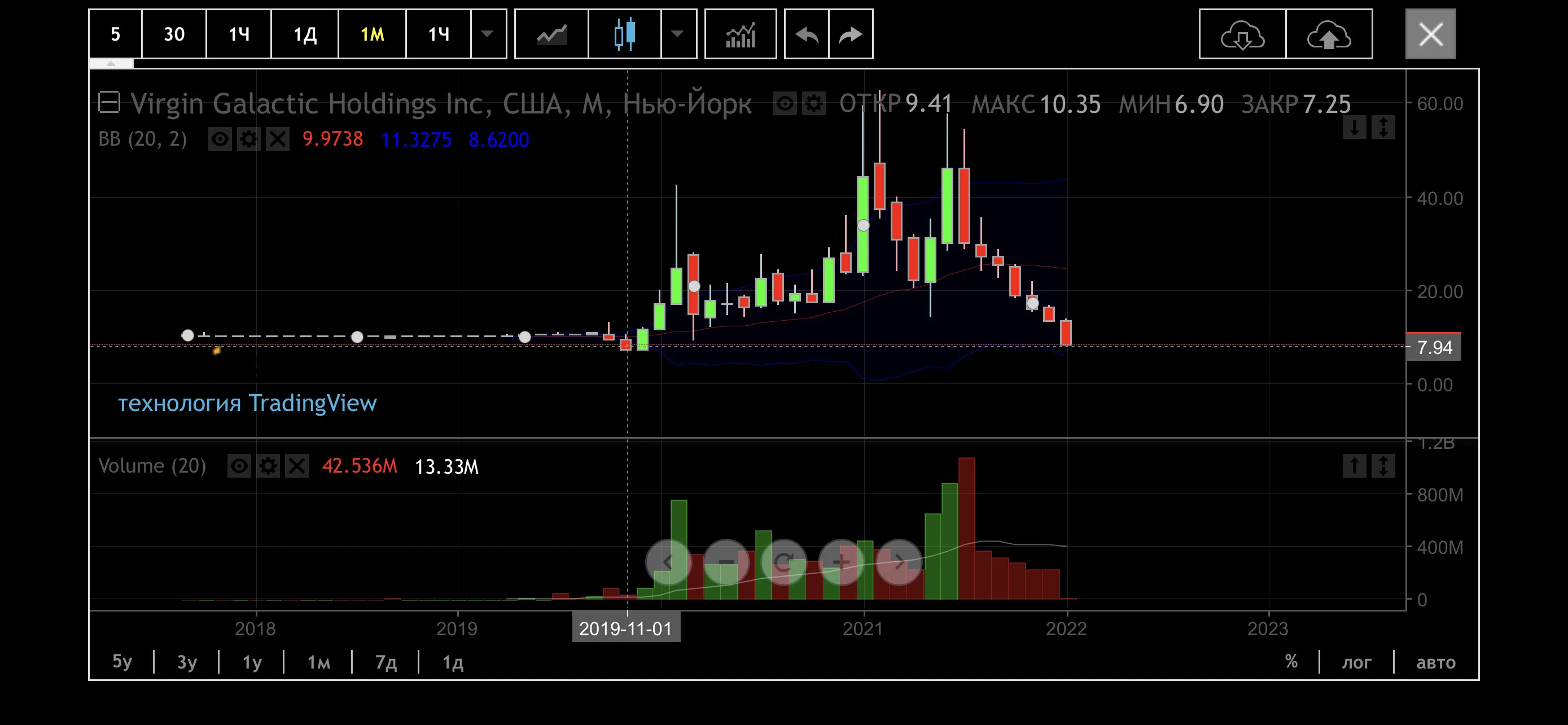
Task: Reset chart view button
Action: tap(783, 562)
